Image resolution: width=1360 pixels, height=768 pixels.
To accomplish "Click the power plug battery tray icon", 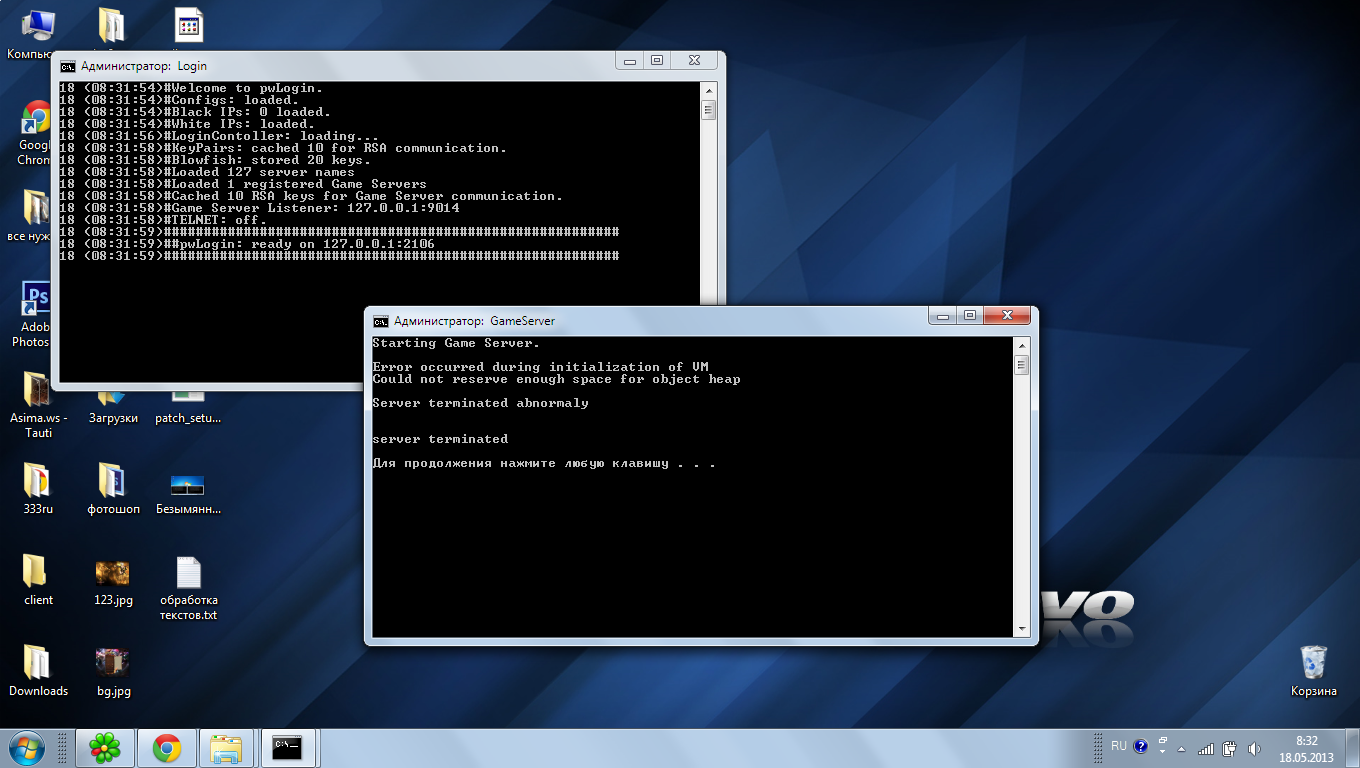I will point(1229,748).
